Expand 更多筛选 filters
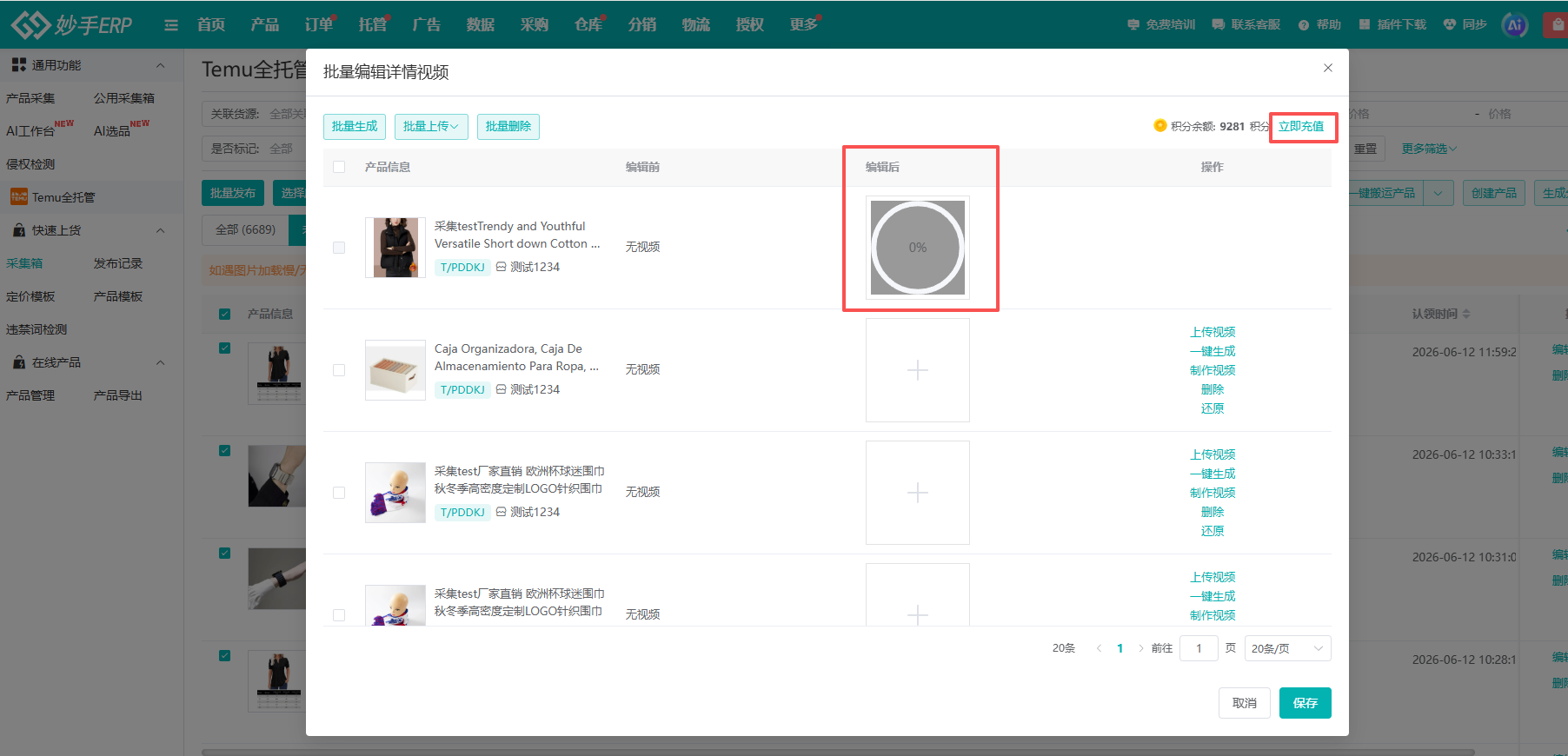 tap(1429, 149)
